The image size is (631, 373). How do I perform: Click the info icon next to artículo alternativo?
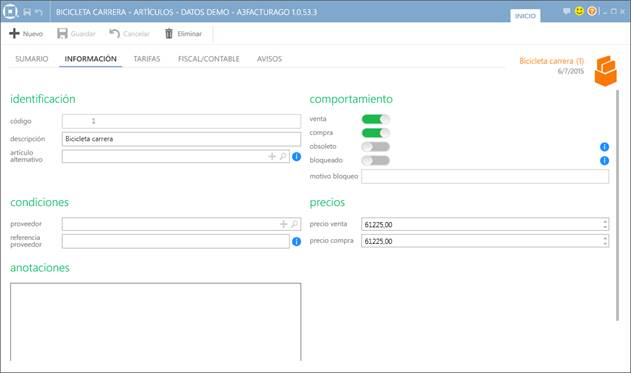click(x=297, y=157)
